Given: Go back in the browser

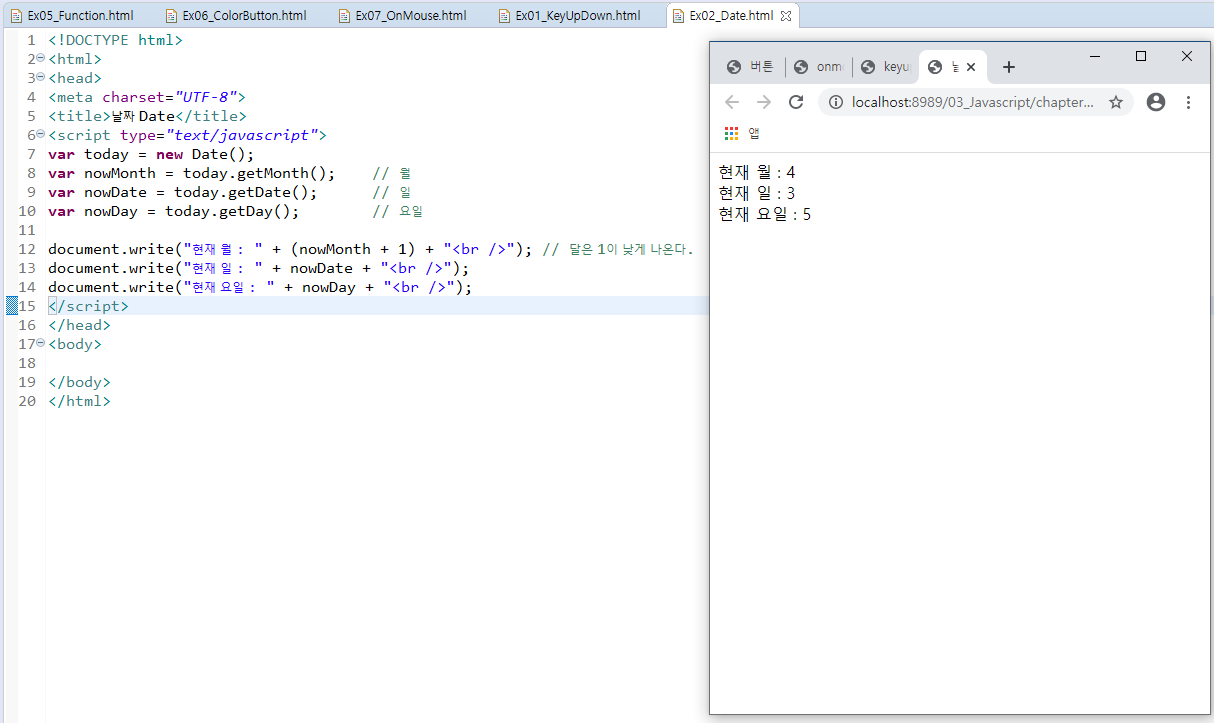Looking at the screenshot, I should (732, 102).
